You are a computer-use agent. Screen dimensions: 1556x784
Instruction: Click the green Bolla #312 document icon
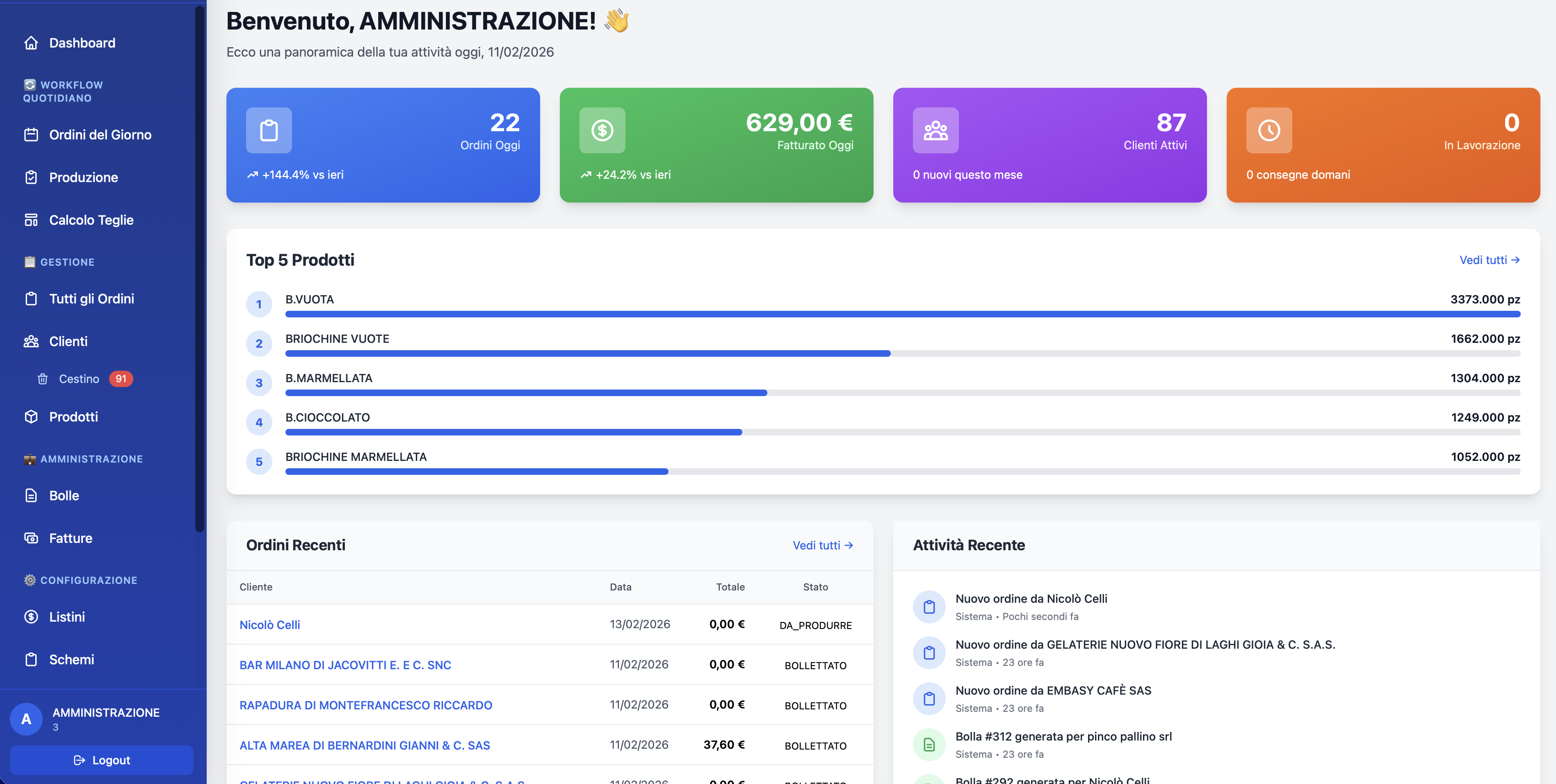[929, 745]
